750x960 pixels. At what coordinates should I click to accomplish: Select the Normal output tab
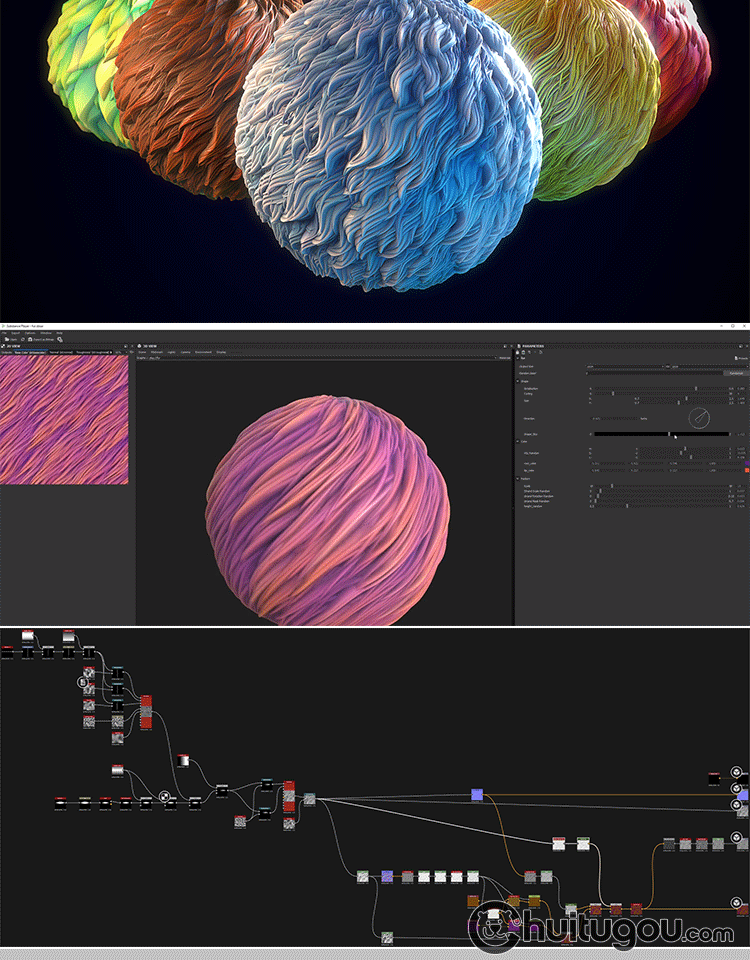[61, 352]
